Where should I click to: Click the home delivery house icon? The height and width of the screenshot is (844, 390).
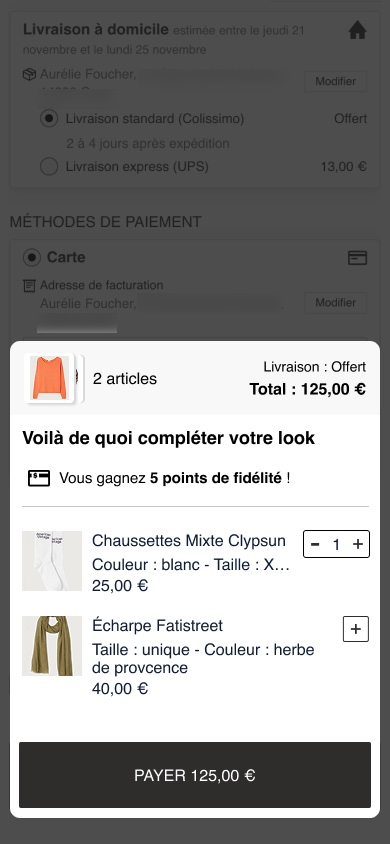tap(357, 31)
